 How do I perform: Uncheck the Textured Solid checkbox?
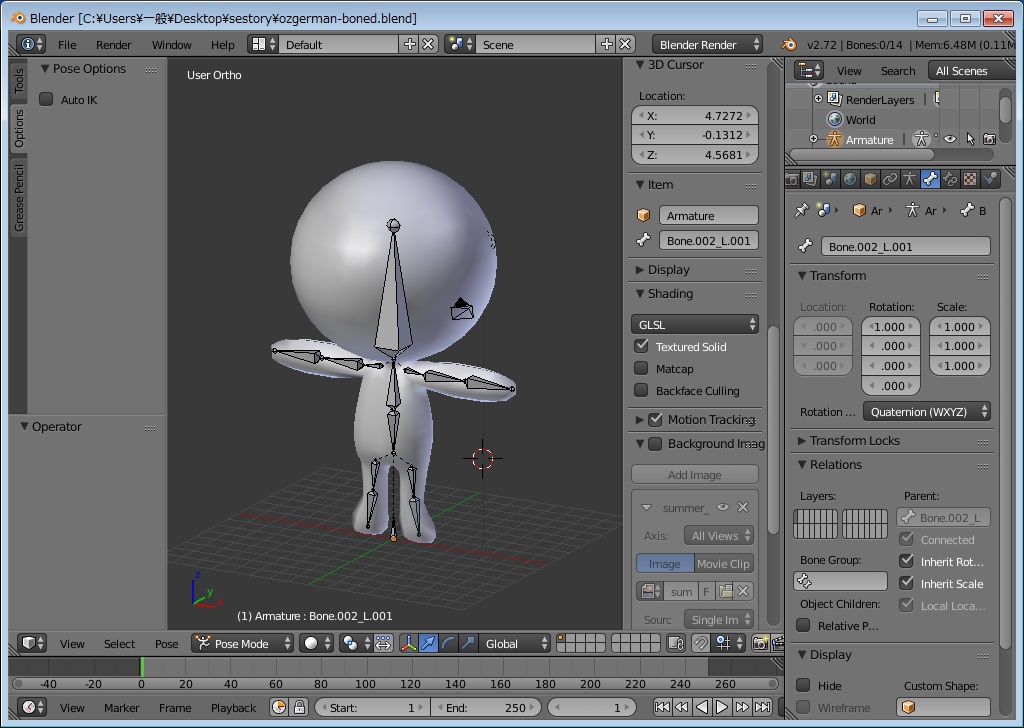click(x=641, y=346)
